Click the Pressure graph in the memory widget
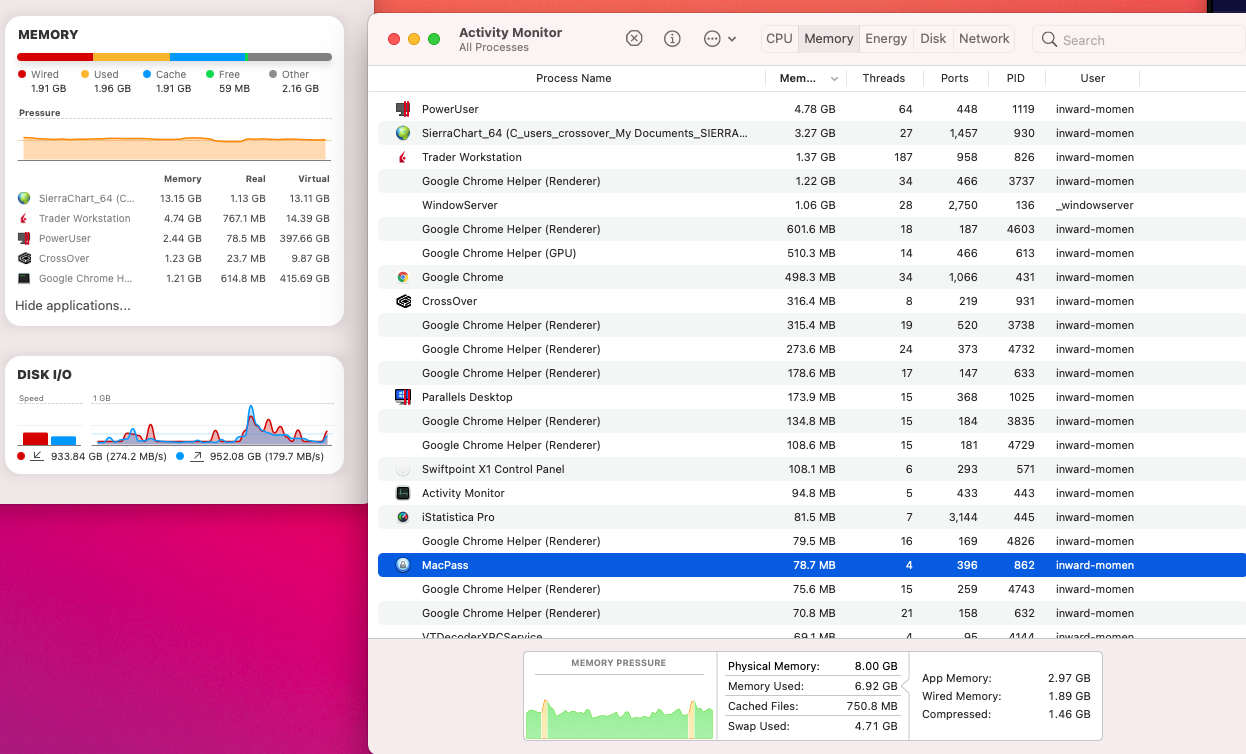This screenshot has height=754, width=1246. coord(174,141)
